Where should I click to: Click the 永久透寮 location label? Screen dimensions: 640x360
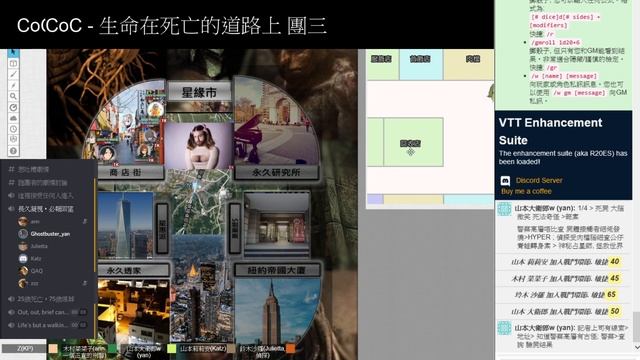(133, 270)
